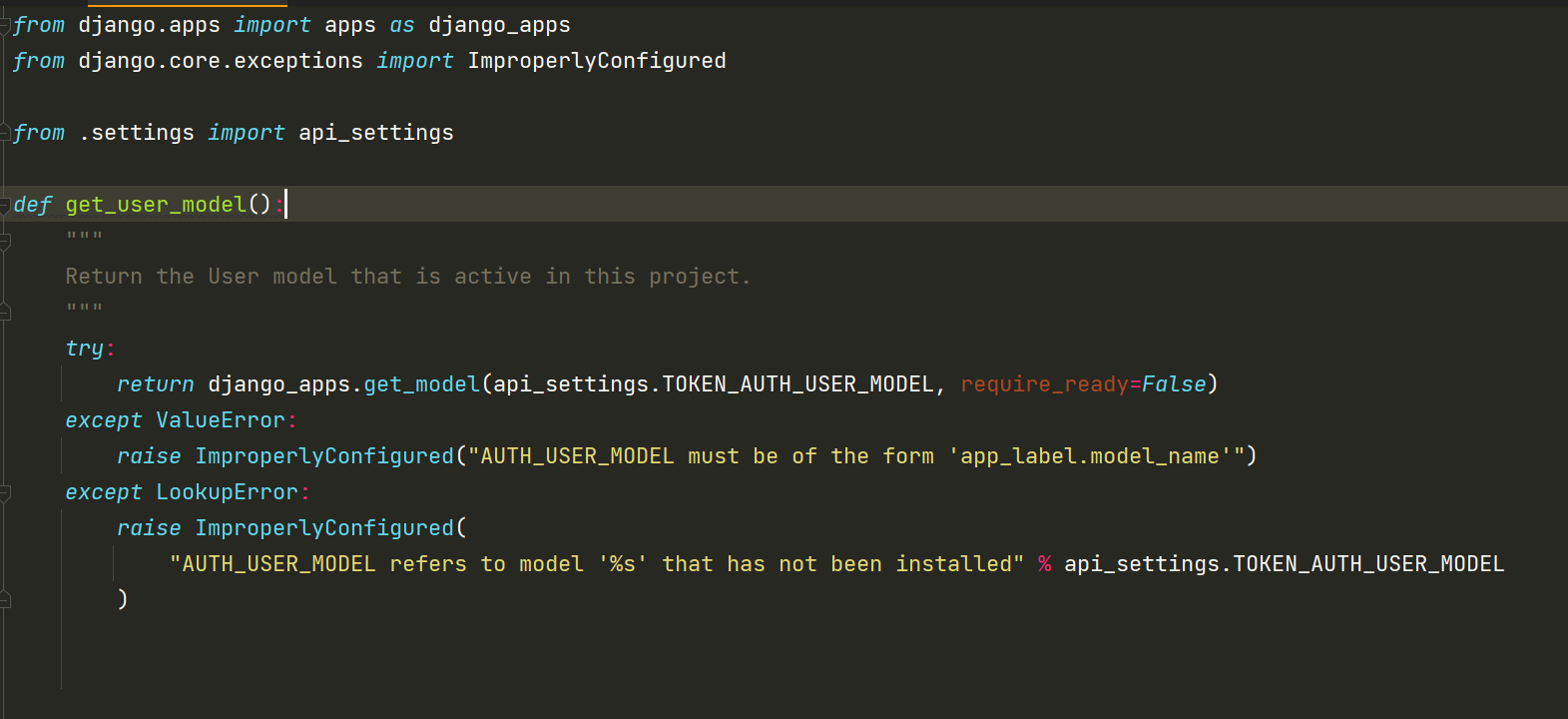The image size is (1568, 719).
Task: Click 'that has not been installed' text
Action: [x=837, y=564]
